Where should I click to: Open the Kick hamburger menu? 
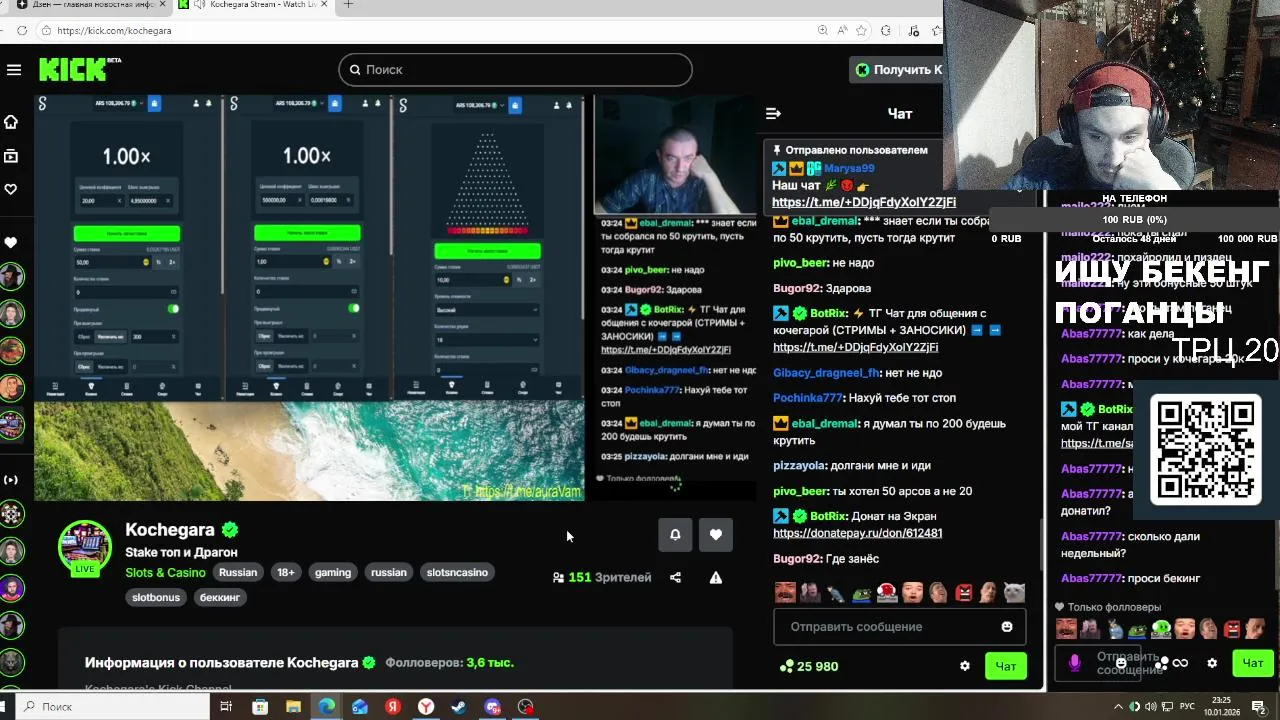click(x=14, y=70)
